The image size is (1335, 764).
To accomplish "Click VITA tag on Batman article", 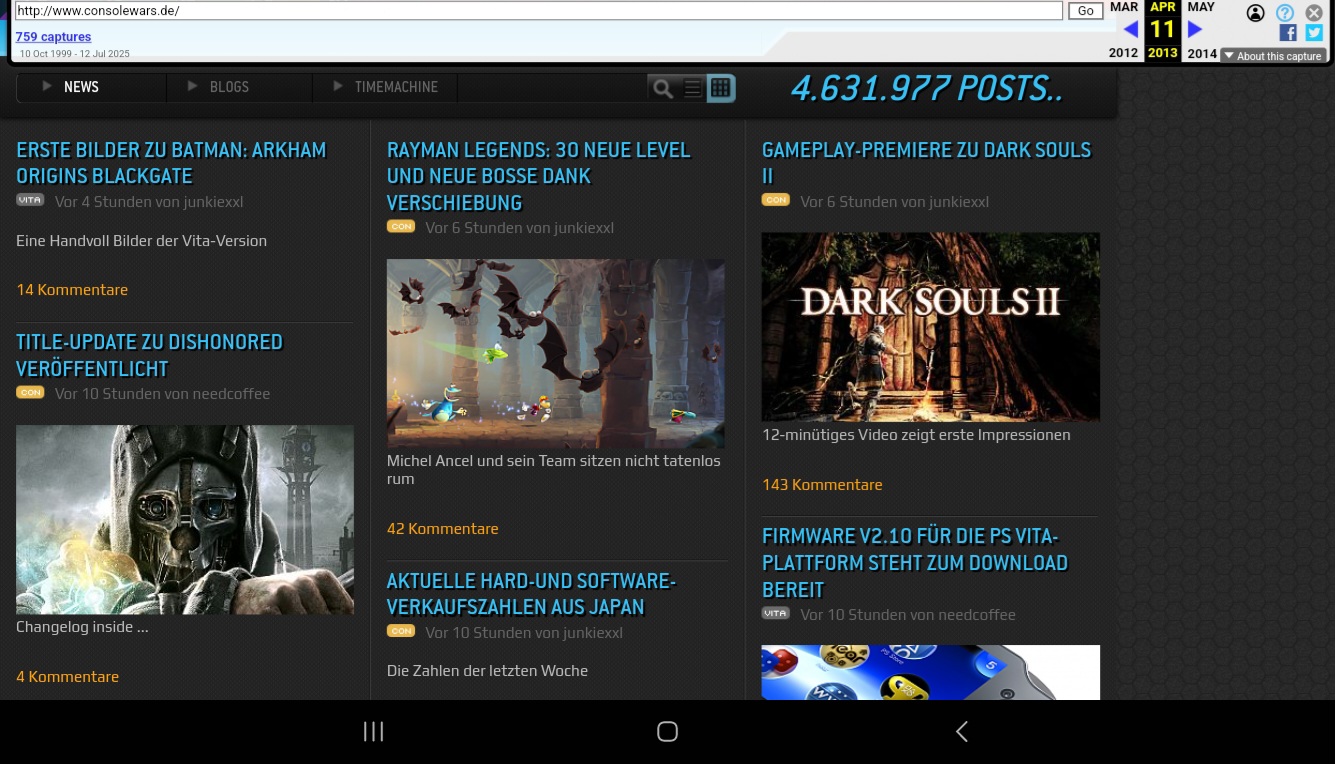I will (30, 200).
